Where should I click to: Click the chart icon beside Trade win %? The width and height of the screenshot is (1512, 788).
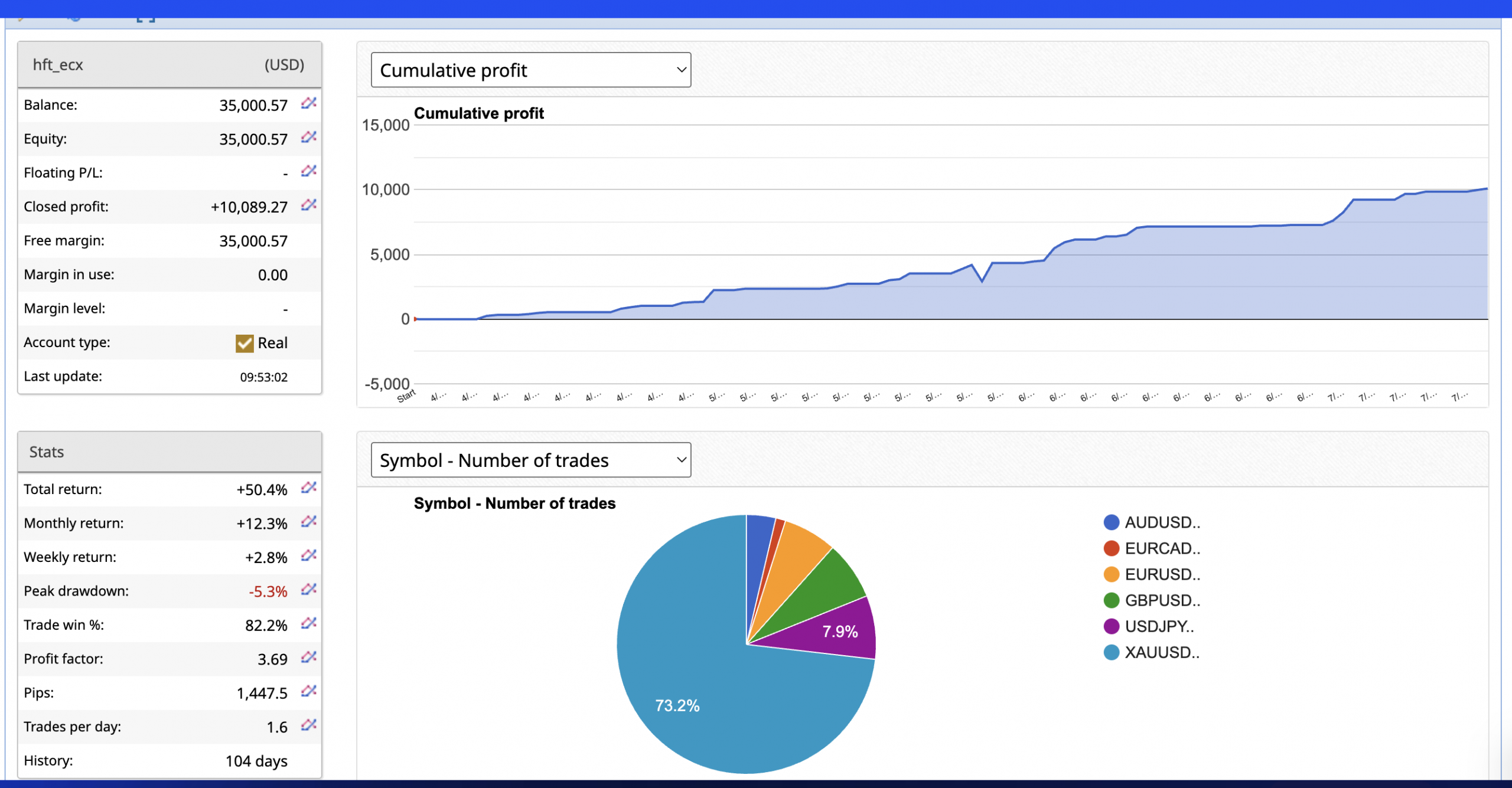point(308,623)
